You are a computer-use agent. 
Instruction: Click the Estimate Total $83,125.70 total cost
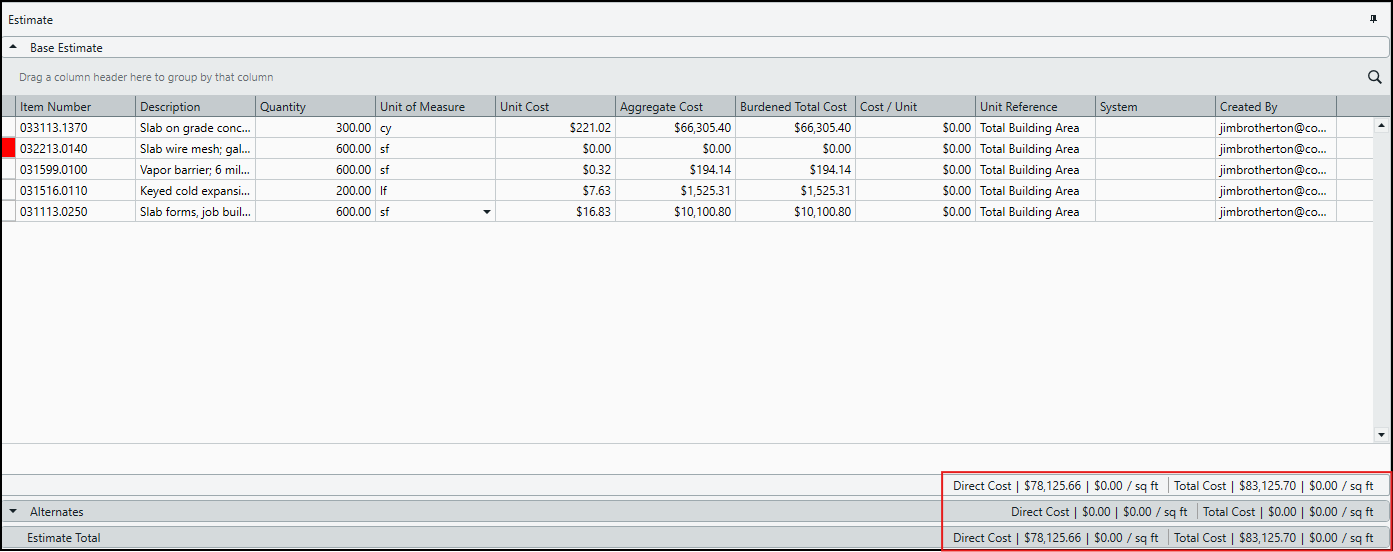[x=1265, y=538]
